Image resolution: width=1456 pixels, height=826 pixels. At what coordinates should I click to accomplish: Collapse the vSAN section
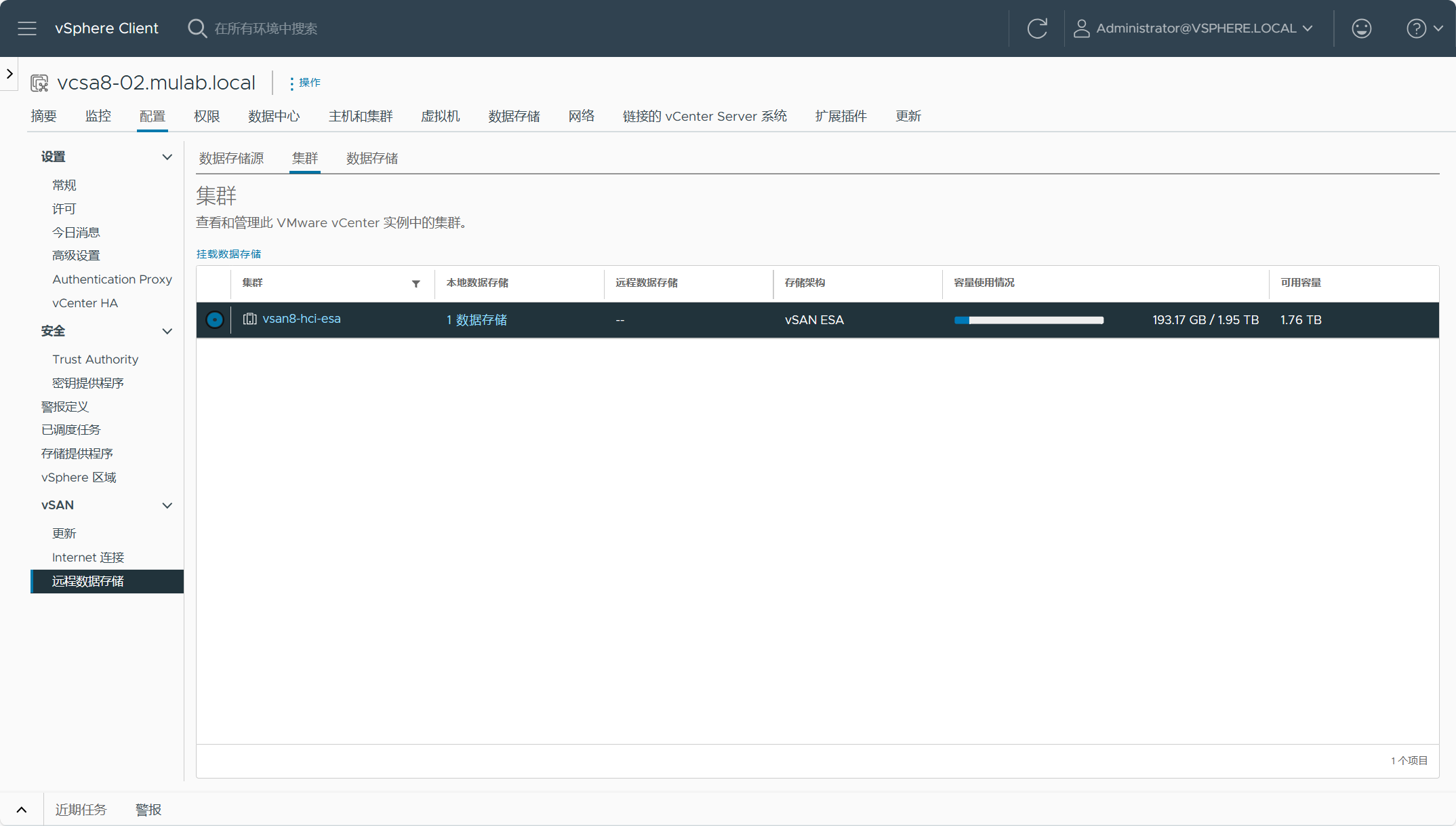(x=167, y=506)
